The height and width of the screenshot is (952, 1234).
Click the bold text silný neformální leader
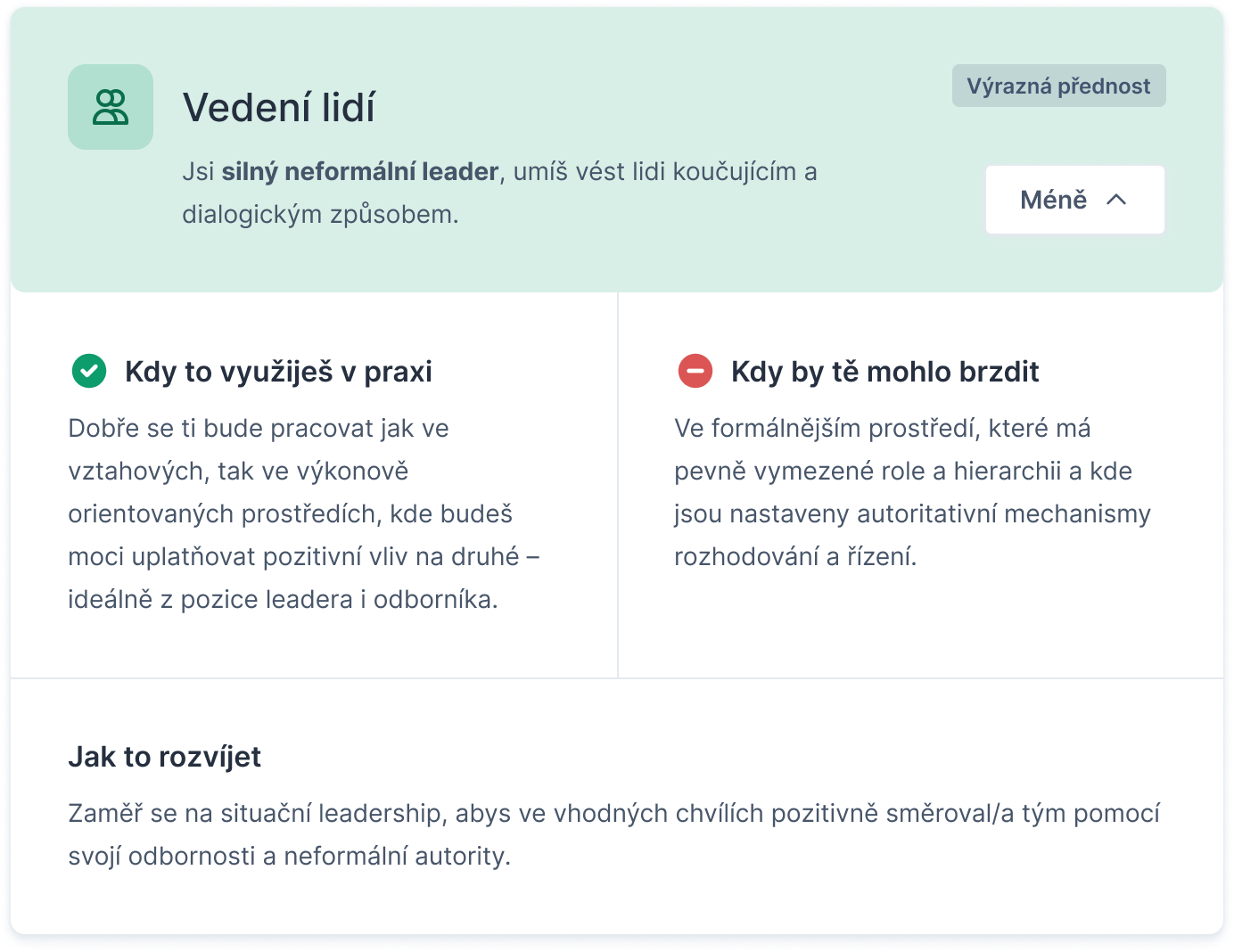coord(360,171)
